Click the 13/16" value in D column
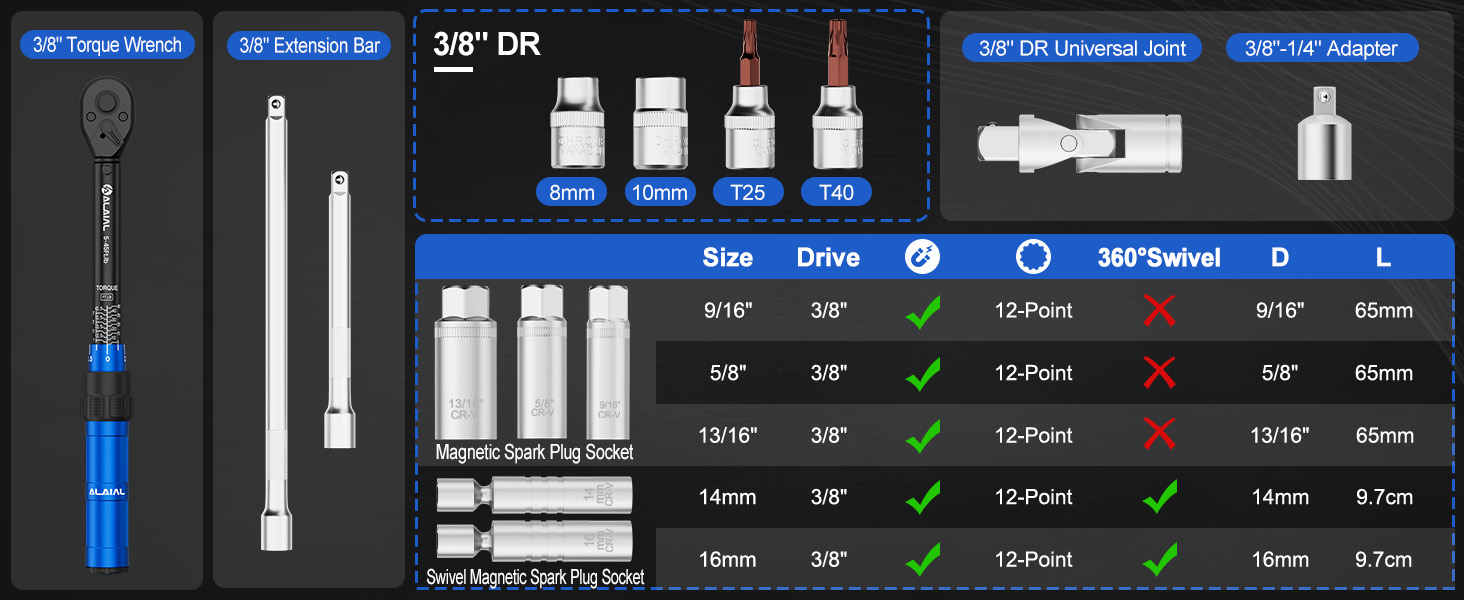This screenshot has height=600, width=1464. (1280, 435)
